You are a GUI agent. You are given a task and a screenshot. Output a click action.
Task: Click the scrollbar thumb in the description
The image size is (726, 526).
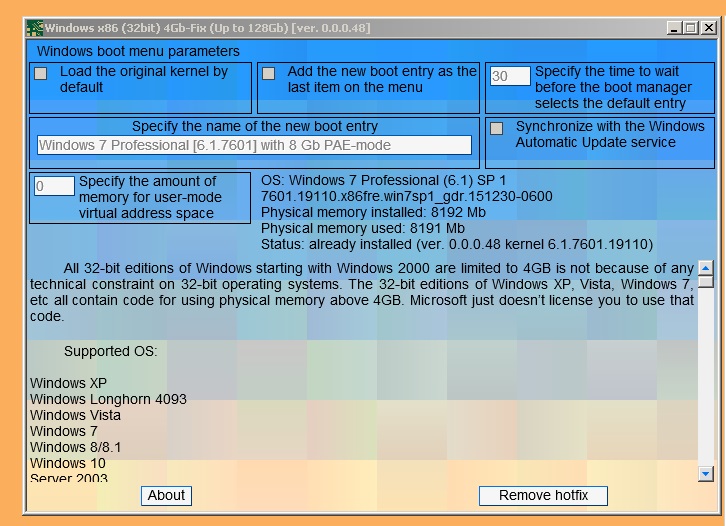pyautogui.click(x=706, y=282)
